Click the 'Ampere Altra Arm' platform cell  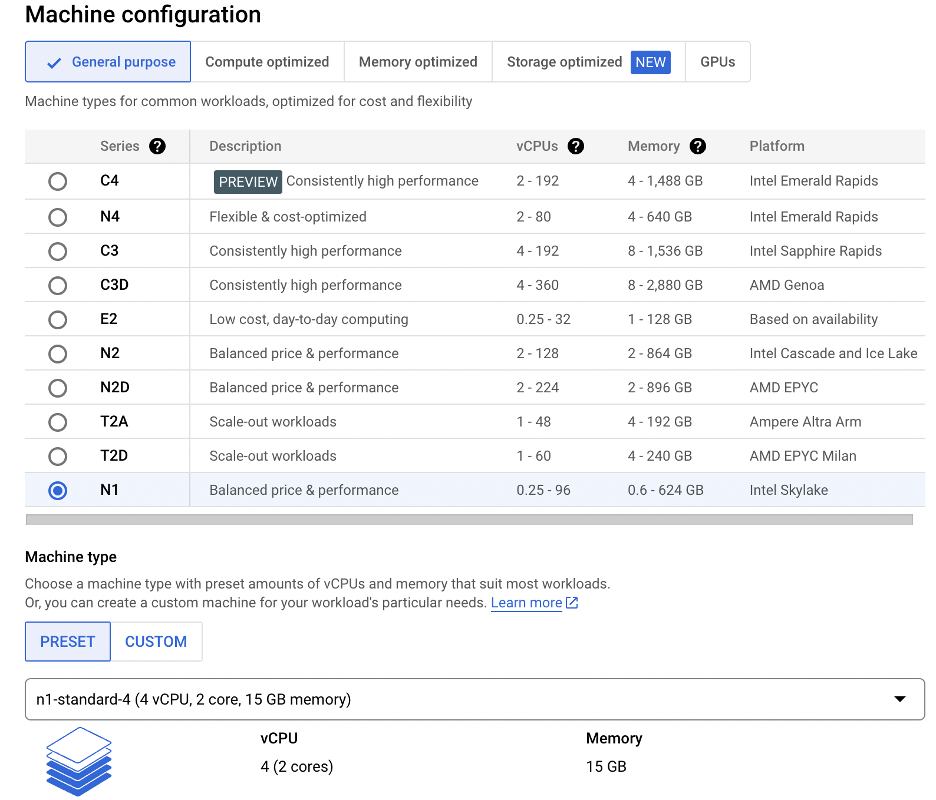coord(805,422)
